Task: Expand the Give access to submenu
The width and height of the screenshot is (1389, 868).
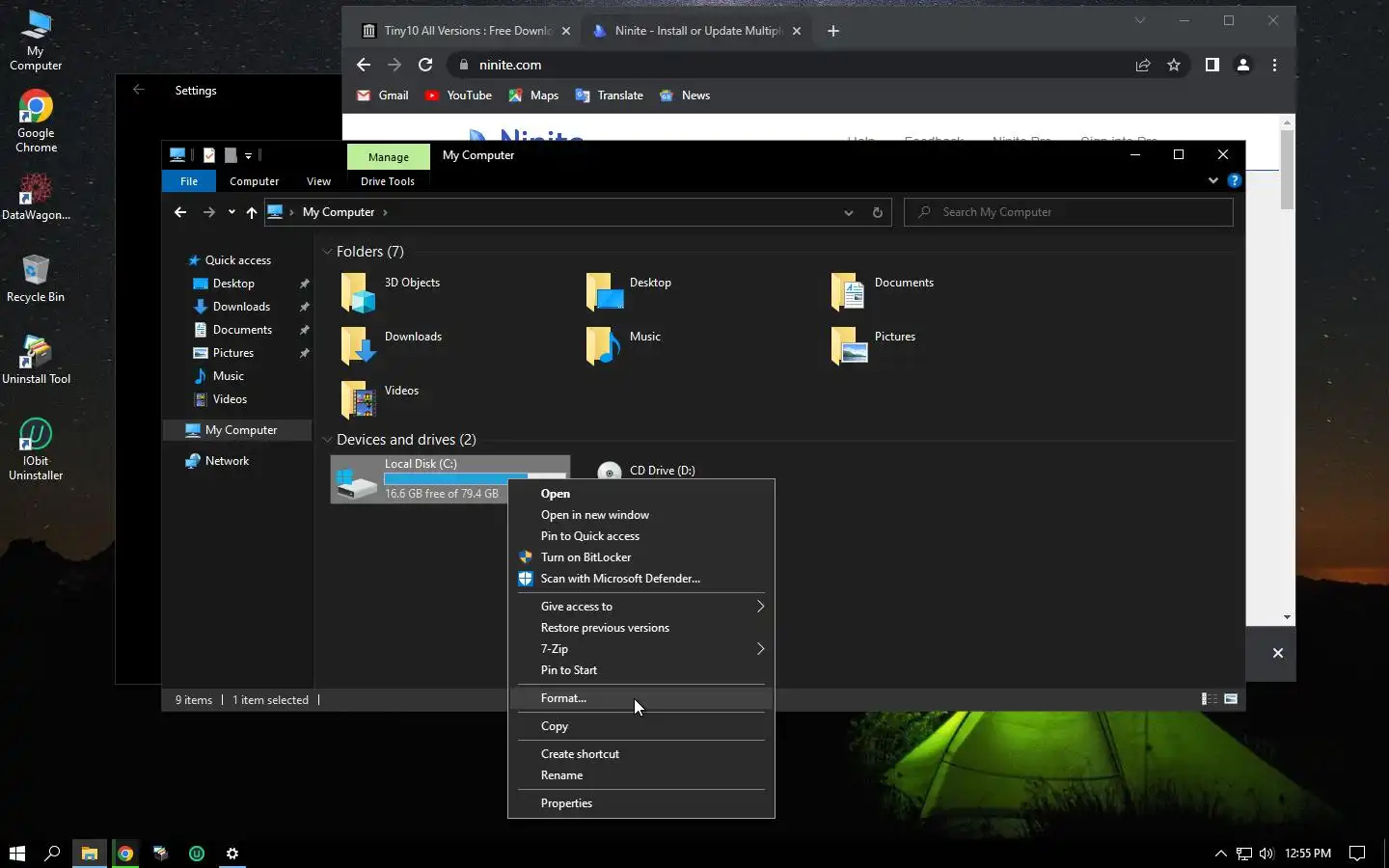Action: pyautogui.click(x=640, y=607)
